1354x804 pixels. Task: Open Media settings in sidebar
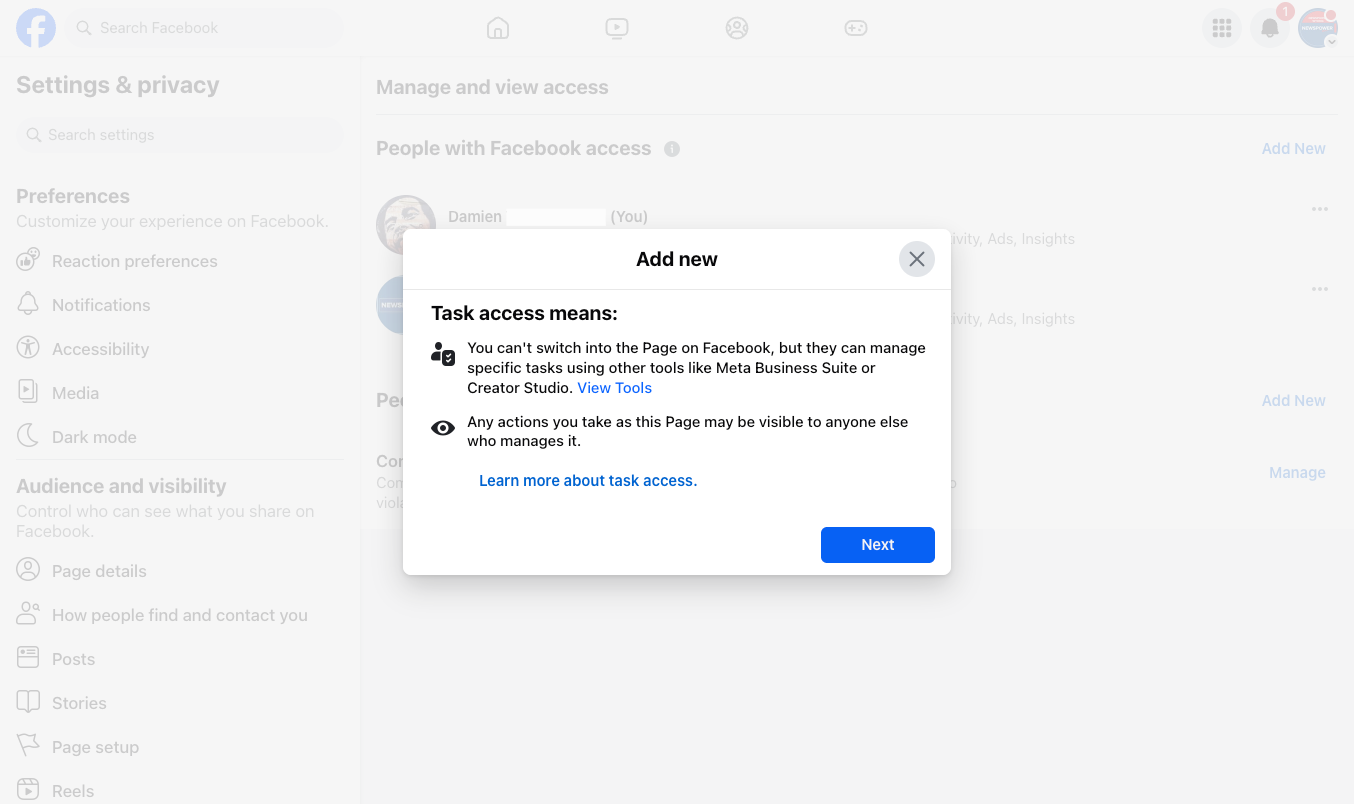(180, 393)
